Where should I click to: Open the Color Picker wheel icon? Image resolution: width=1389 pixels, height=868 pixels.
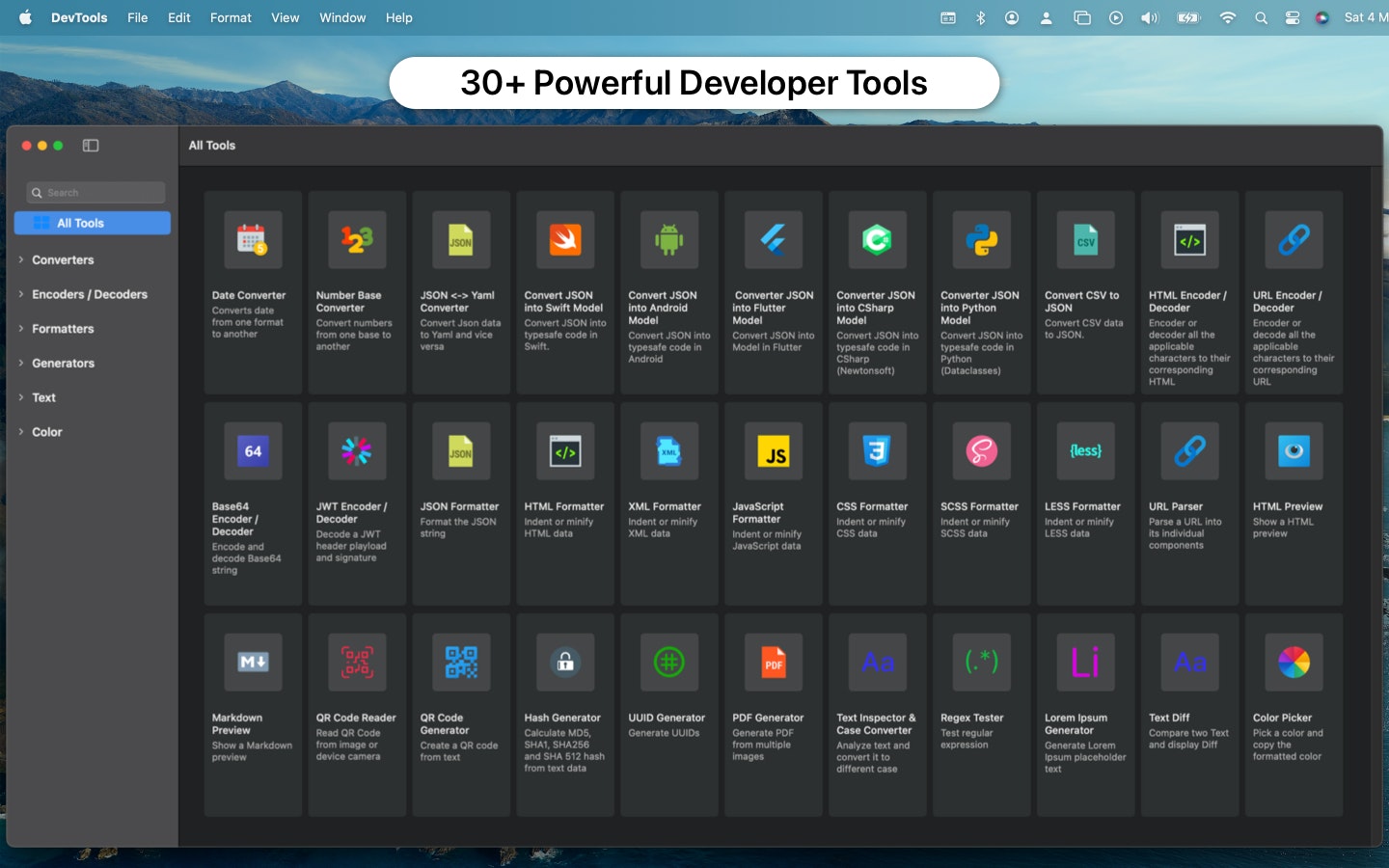tap(1294, 662)
